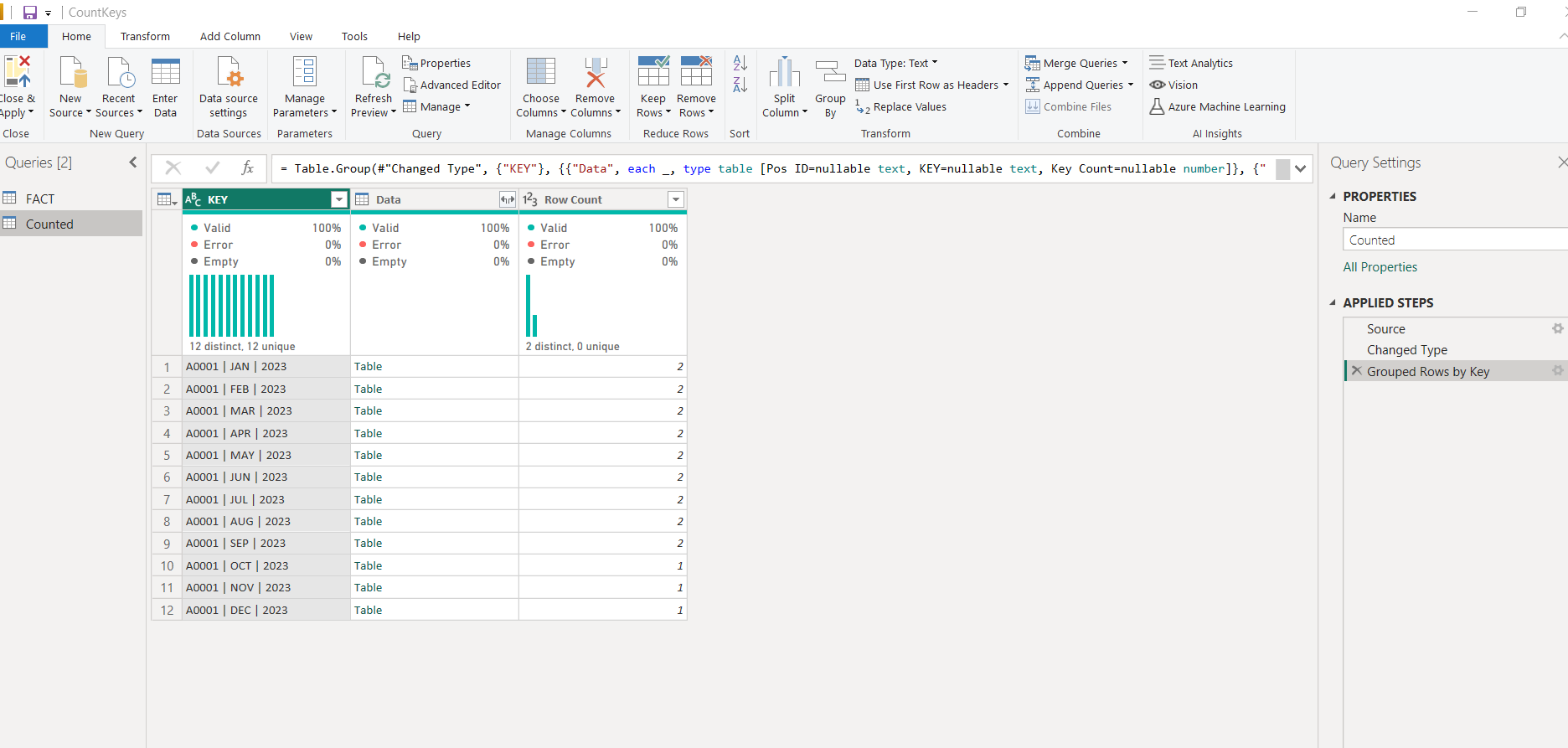This screenshot has height=748, width=1568.
Task: Click the query Name input field
Action: click(x=1454, y=240)
